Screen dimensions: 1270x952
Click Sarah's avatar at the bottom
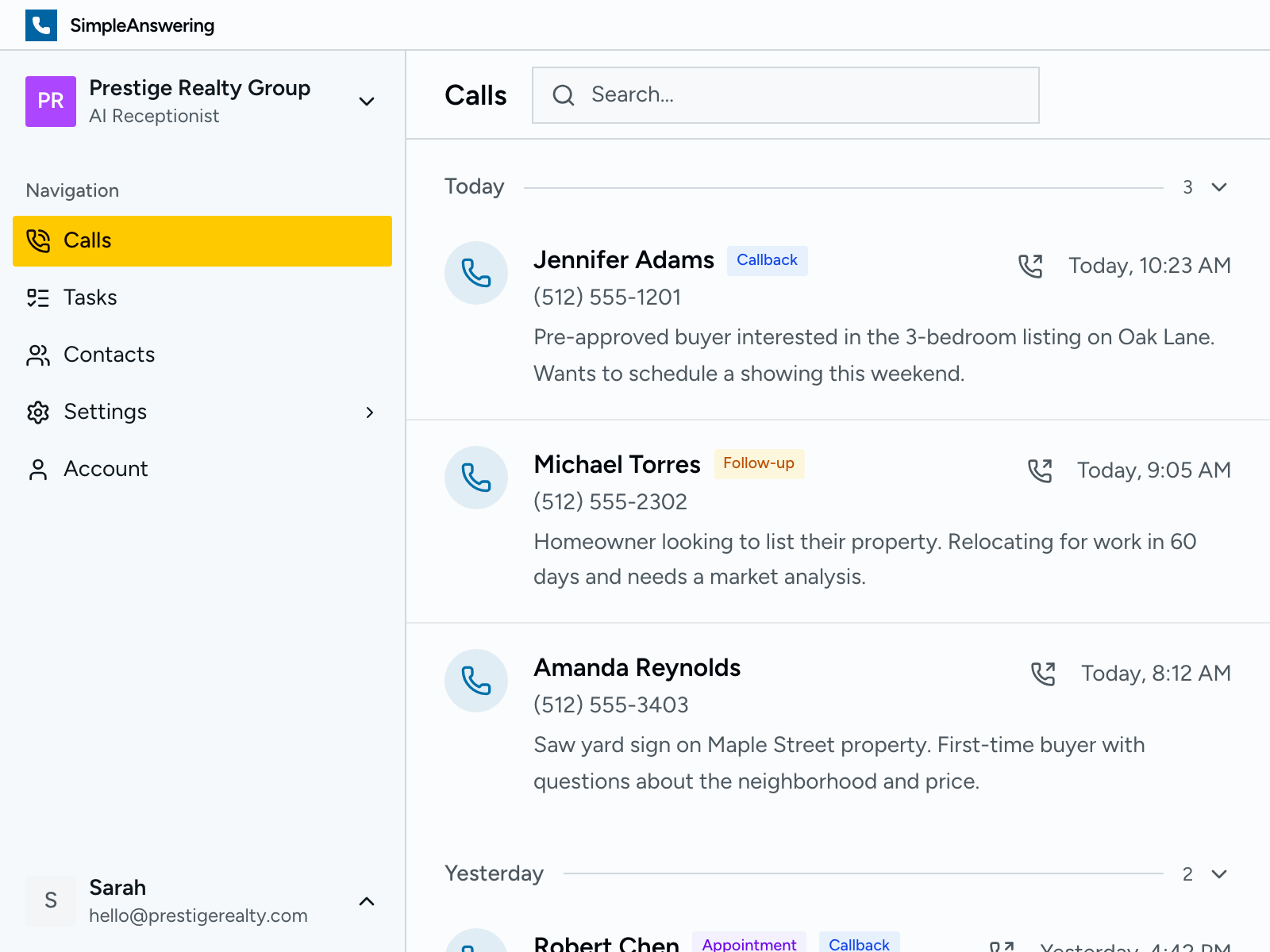51,901
